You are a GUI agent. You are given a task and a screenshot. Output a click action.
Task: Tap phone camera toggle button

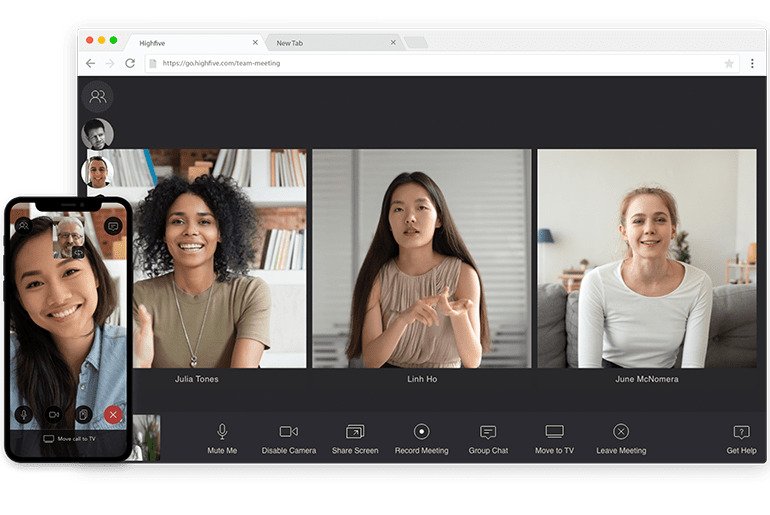pos(53,414)
